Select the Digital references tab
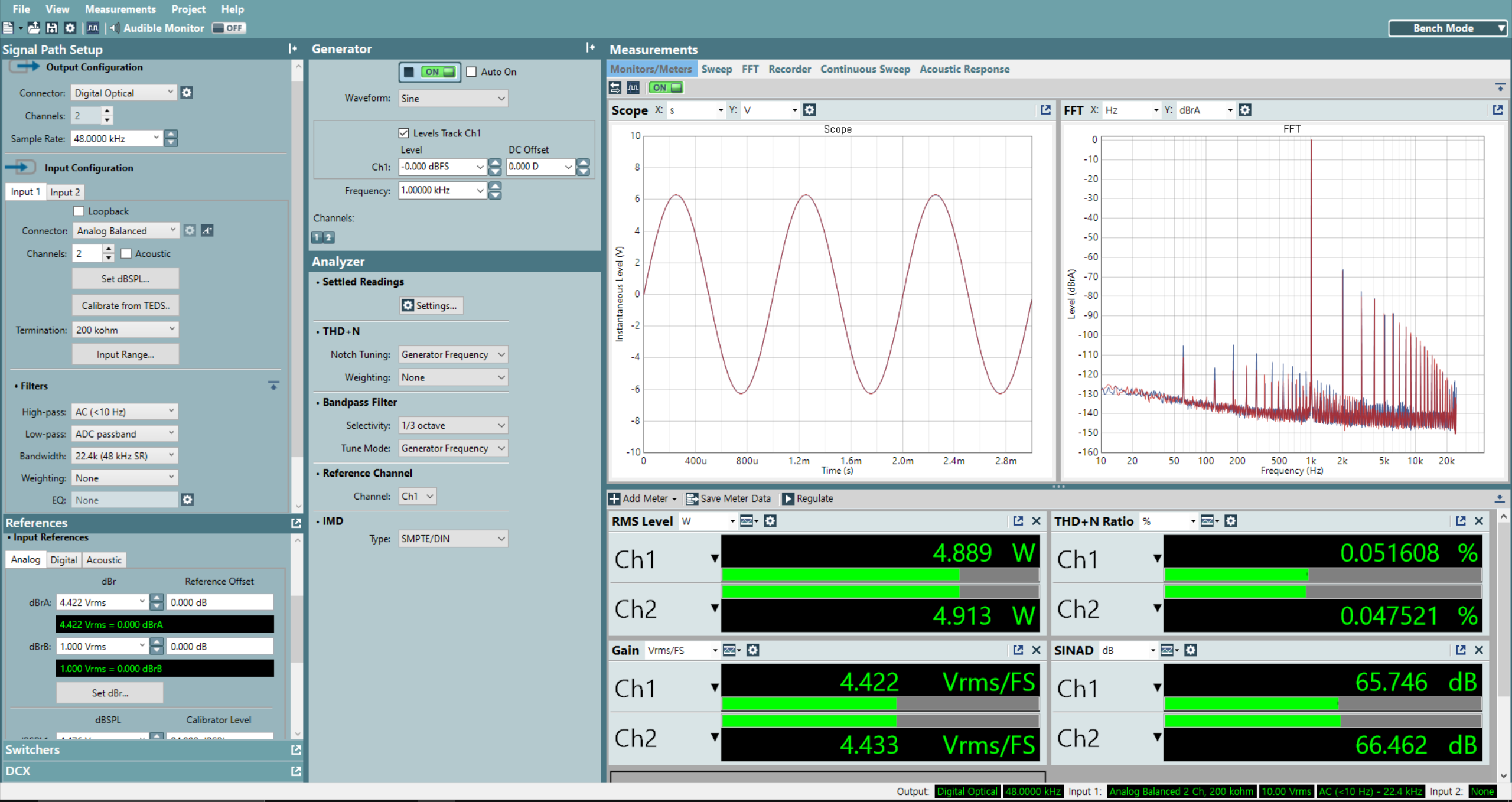The image size is (1512, 802). click(64, 560)
